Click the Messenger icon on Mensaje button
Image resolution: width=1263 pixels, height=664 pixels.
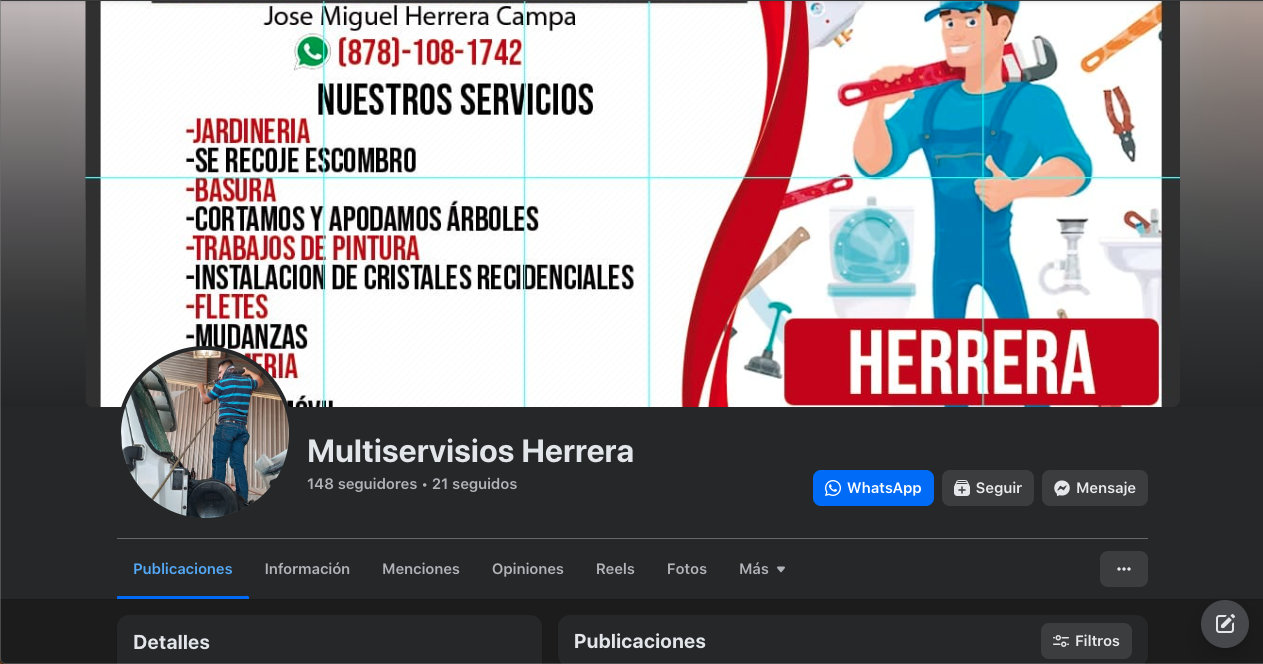[1061, 488]
